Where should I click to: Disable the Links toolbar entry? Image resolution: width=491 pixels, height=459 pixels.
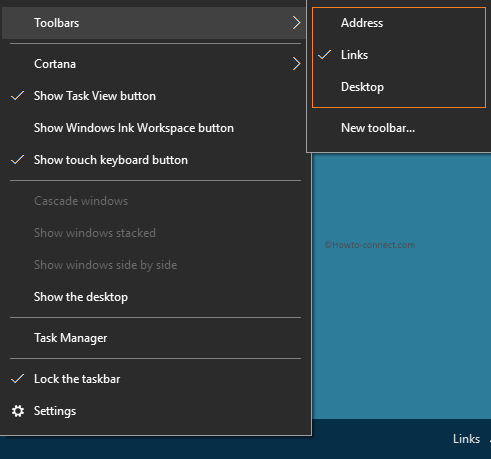(399, 55)
